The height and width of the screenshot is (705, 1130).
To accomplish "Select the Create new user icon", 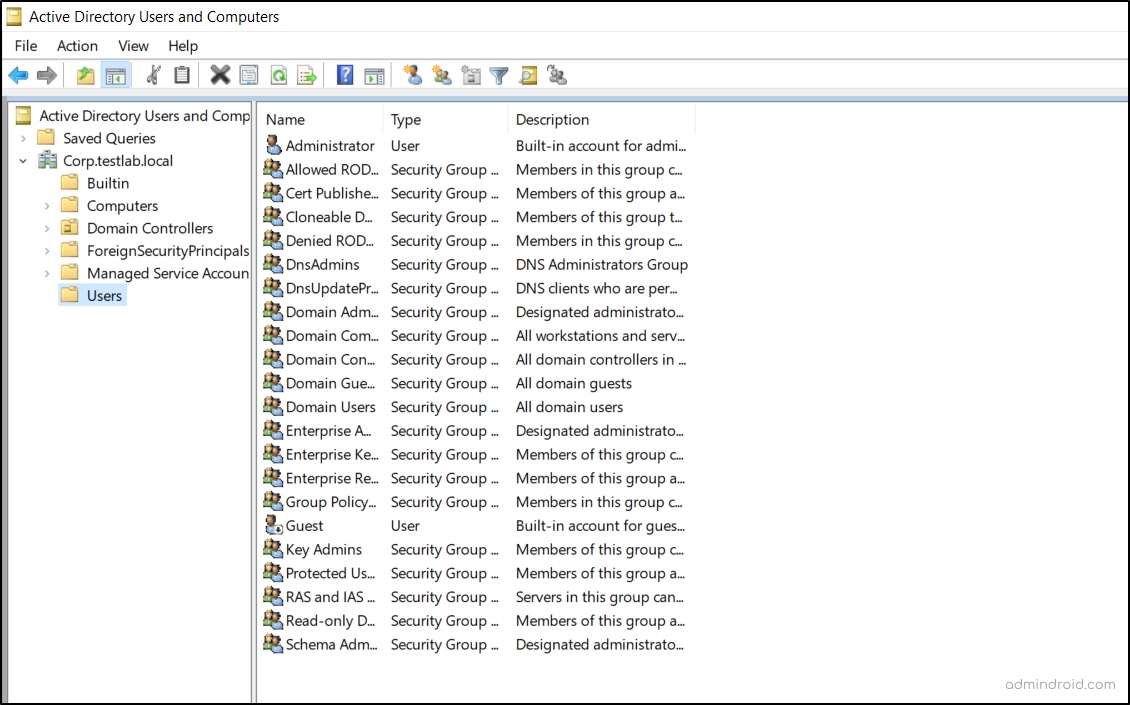I will (x=412, y=75).
